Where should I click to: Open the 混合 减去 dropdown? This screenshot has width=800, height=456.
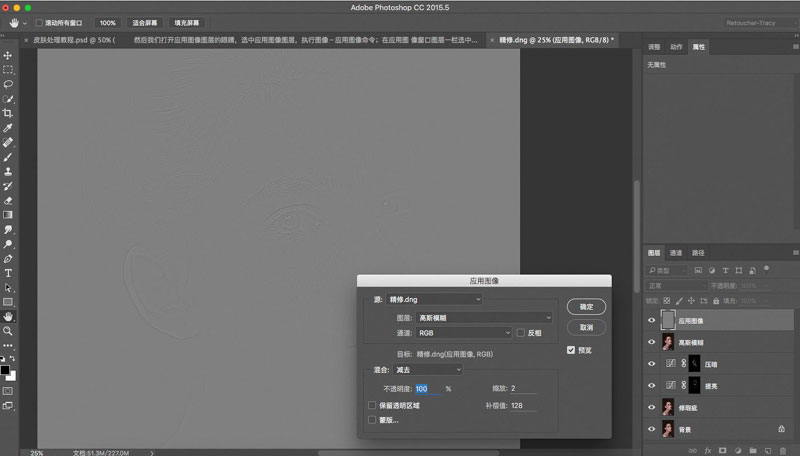click(428, 370)
